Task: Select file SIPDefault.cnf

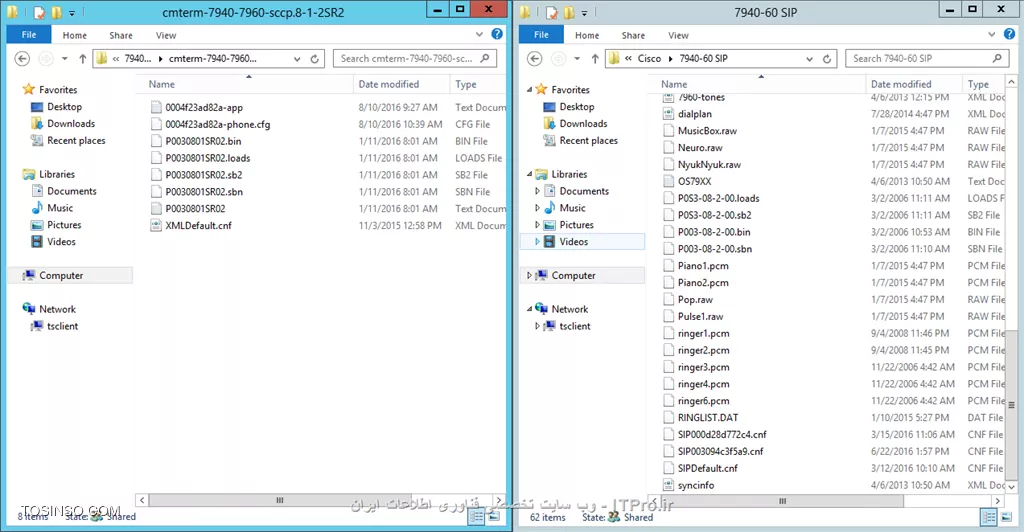Action: [x=707, y=468]
